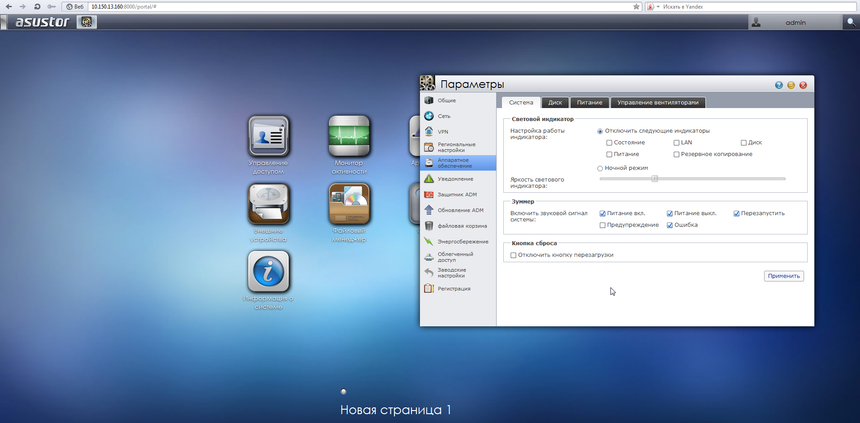
Task: Click the help icon in Параметры window
Action: click(x=779, y=85)
